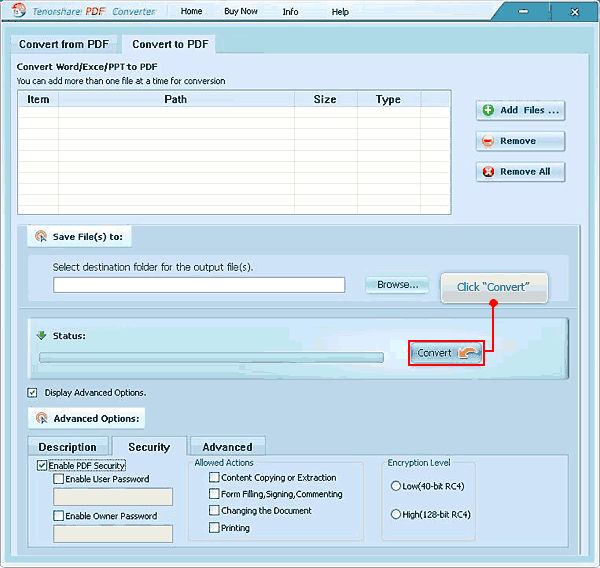Toggle Enable PDF Security checkbox

(x=42, y=465)
